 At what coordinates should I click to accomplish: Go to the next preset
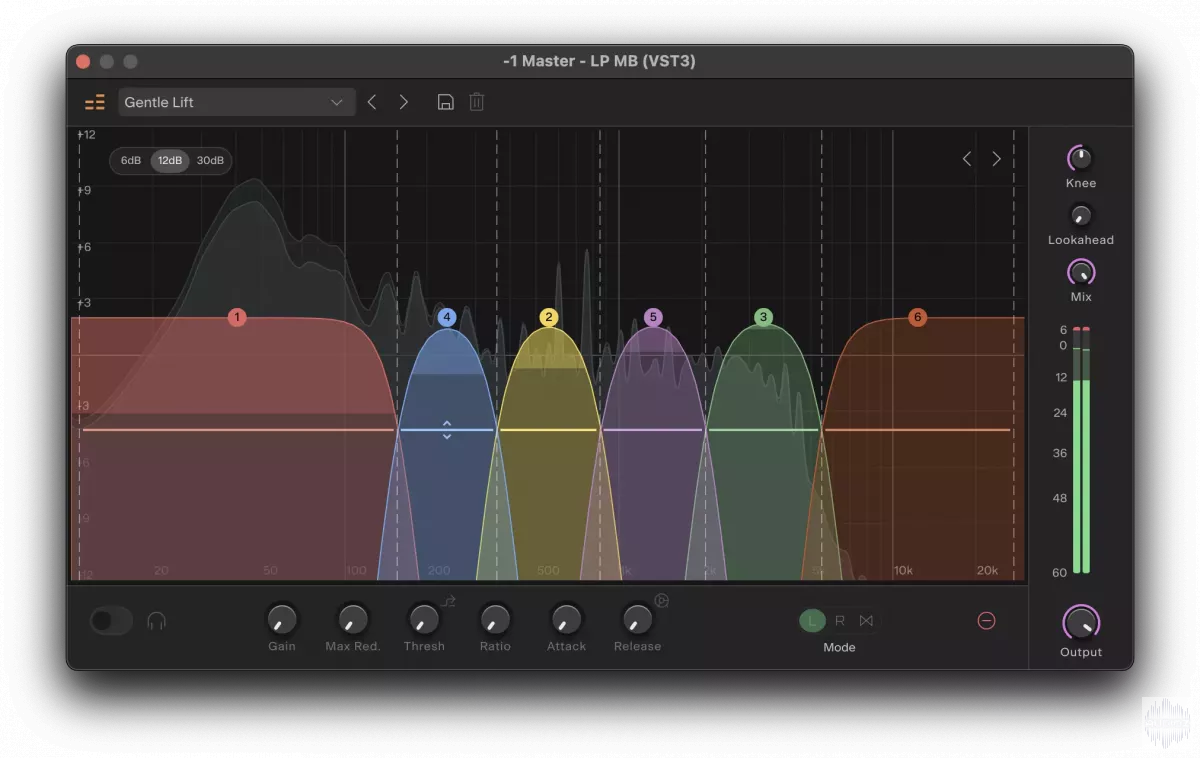404,102
